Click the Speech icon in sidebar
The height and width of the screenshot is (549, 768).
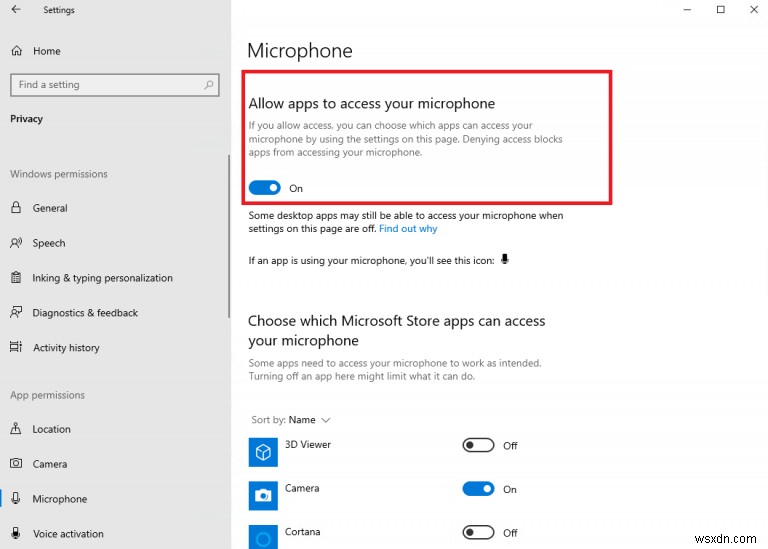click(16, 242)
